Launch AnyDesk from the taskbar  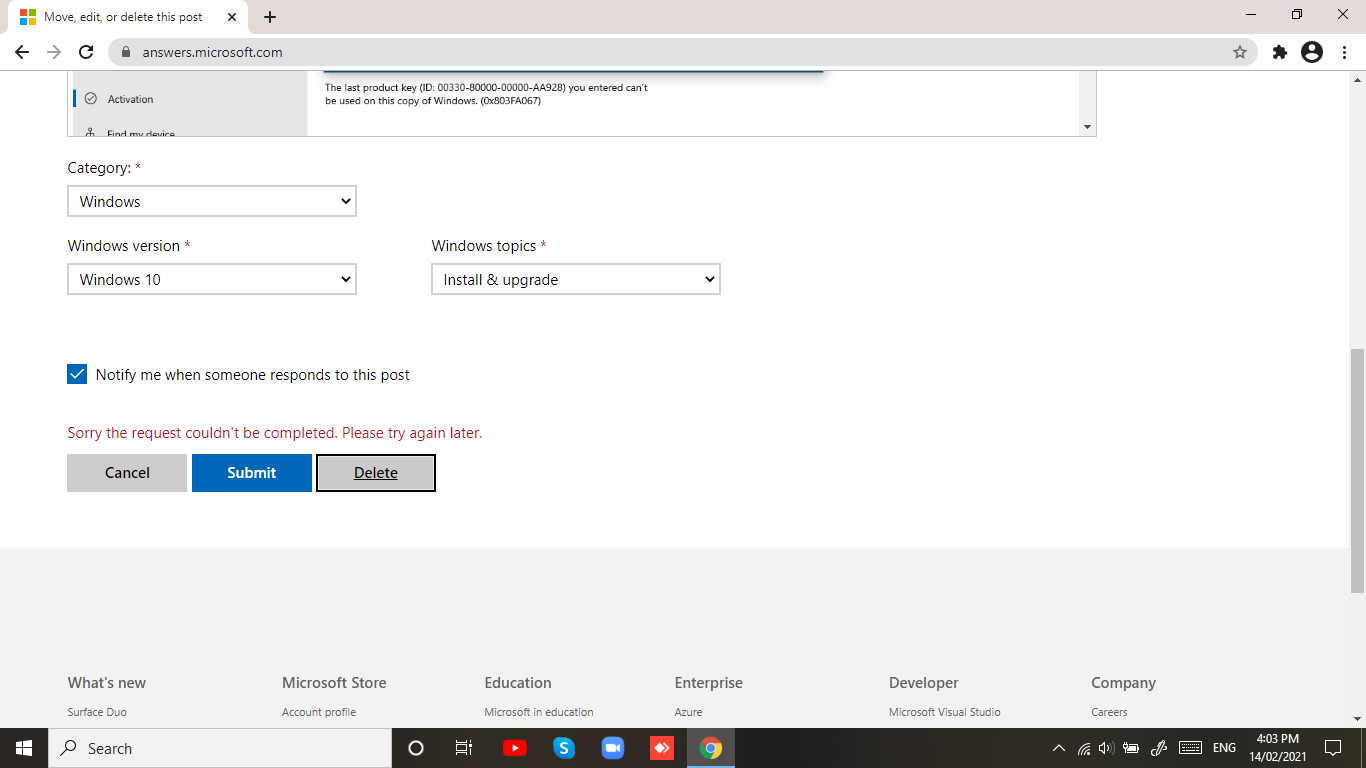pyautogui.click(x=661, y=748)
